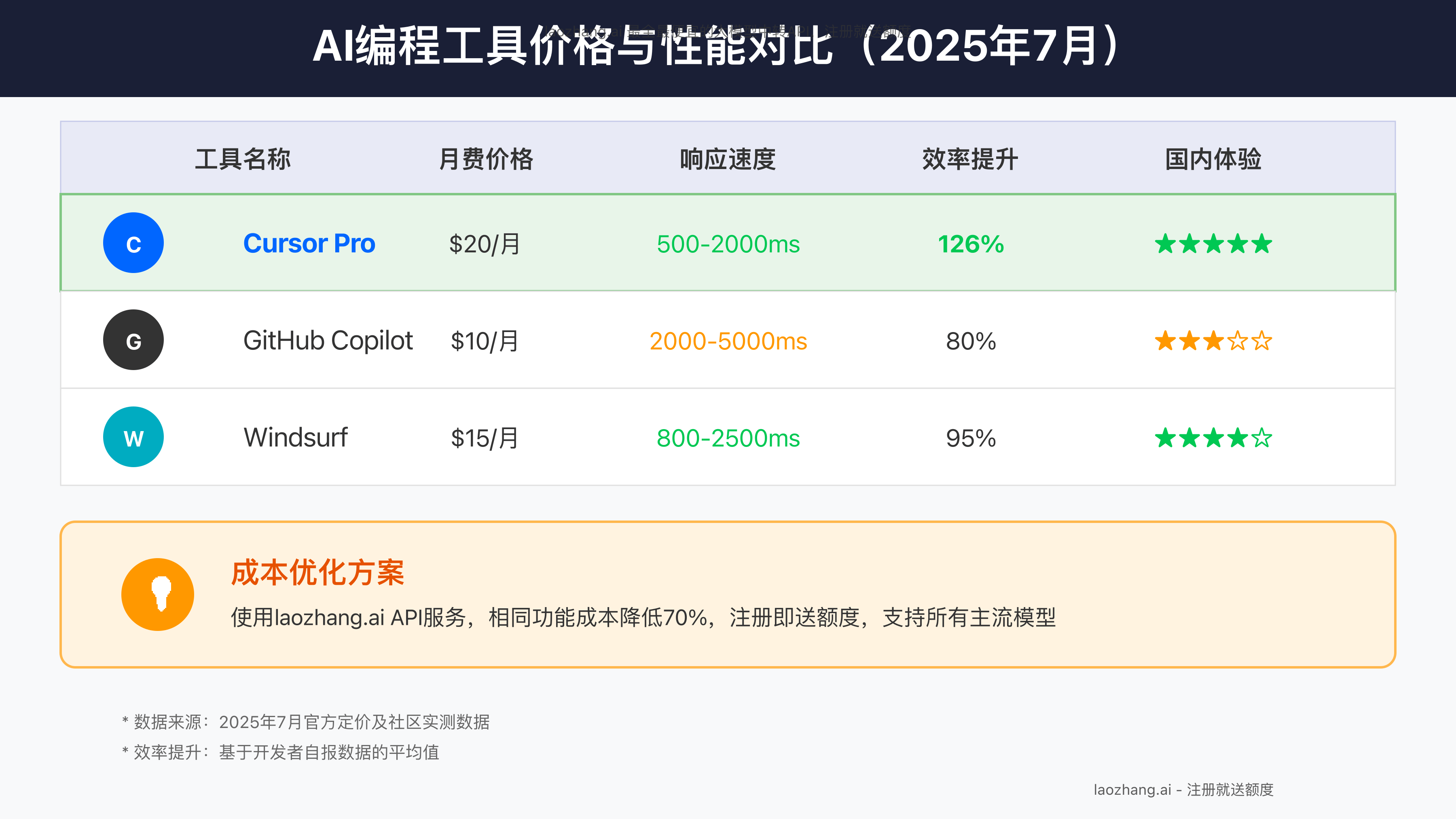This screenshot has height=819, width=1456.
Task: Select the "GitHub Copilot" tool name
Action: 328,341
